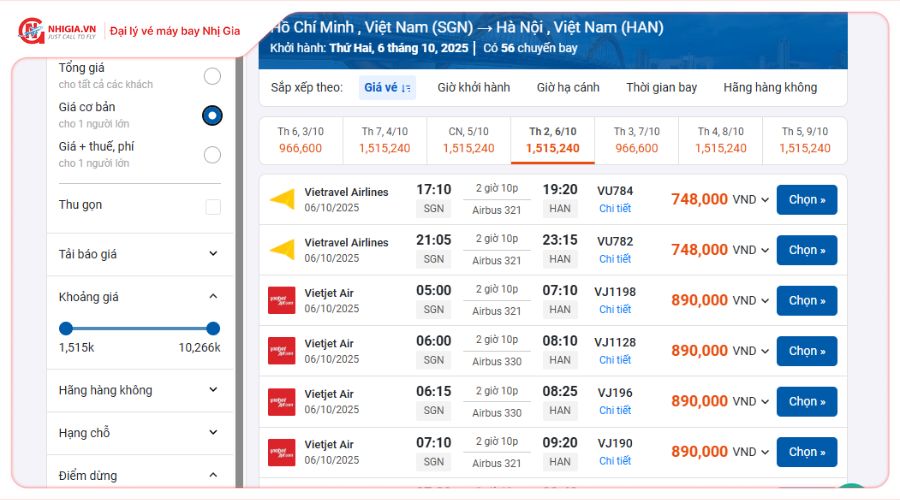Expand the Hạng chỗ filter
The height and width of the screenshot is (500, 900).
213,433
